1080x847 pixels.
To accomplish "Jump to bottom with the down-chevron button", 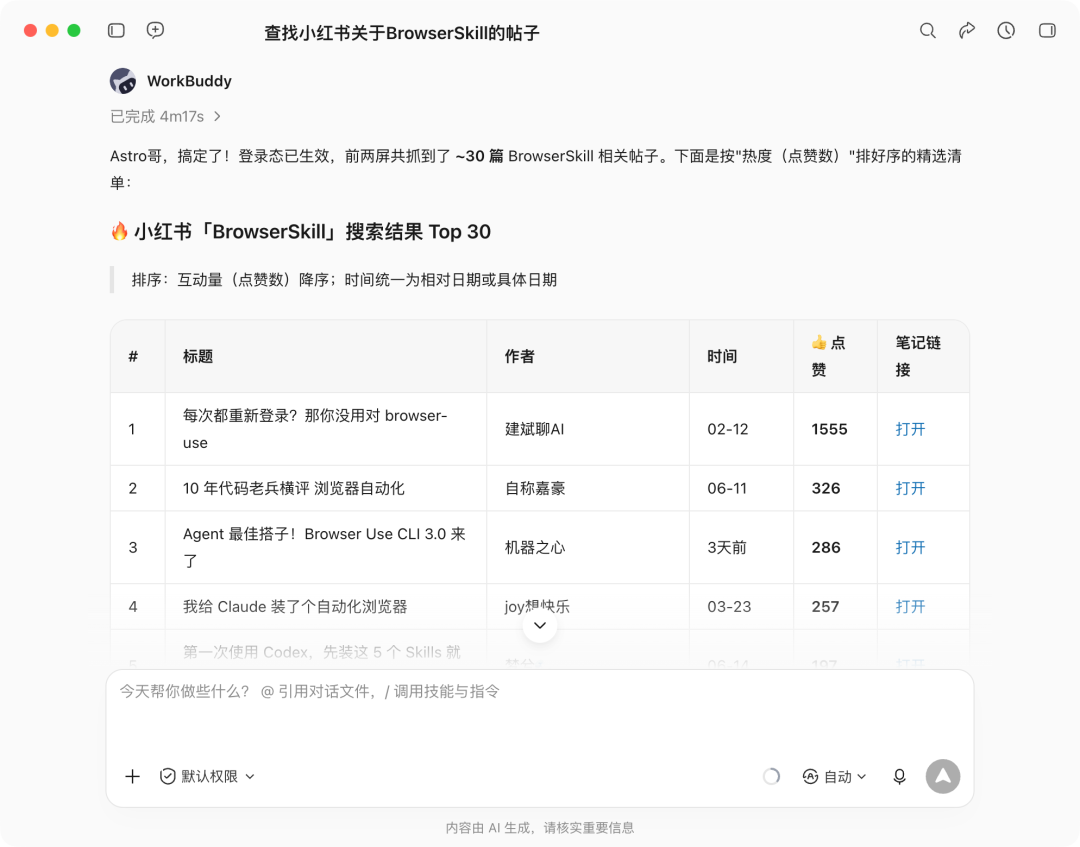I will (540, 625).
